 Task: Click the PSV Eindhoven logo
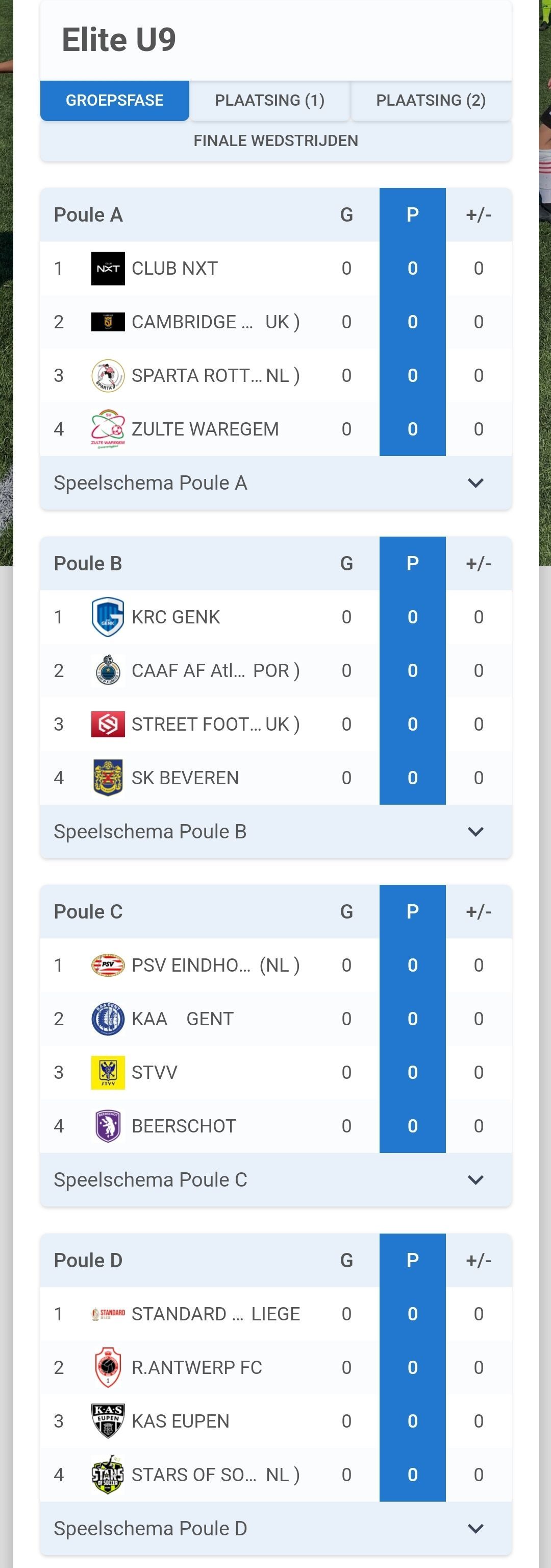click(108, 965)
